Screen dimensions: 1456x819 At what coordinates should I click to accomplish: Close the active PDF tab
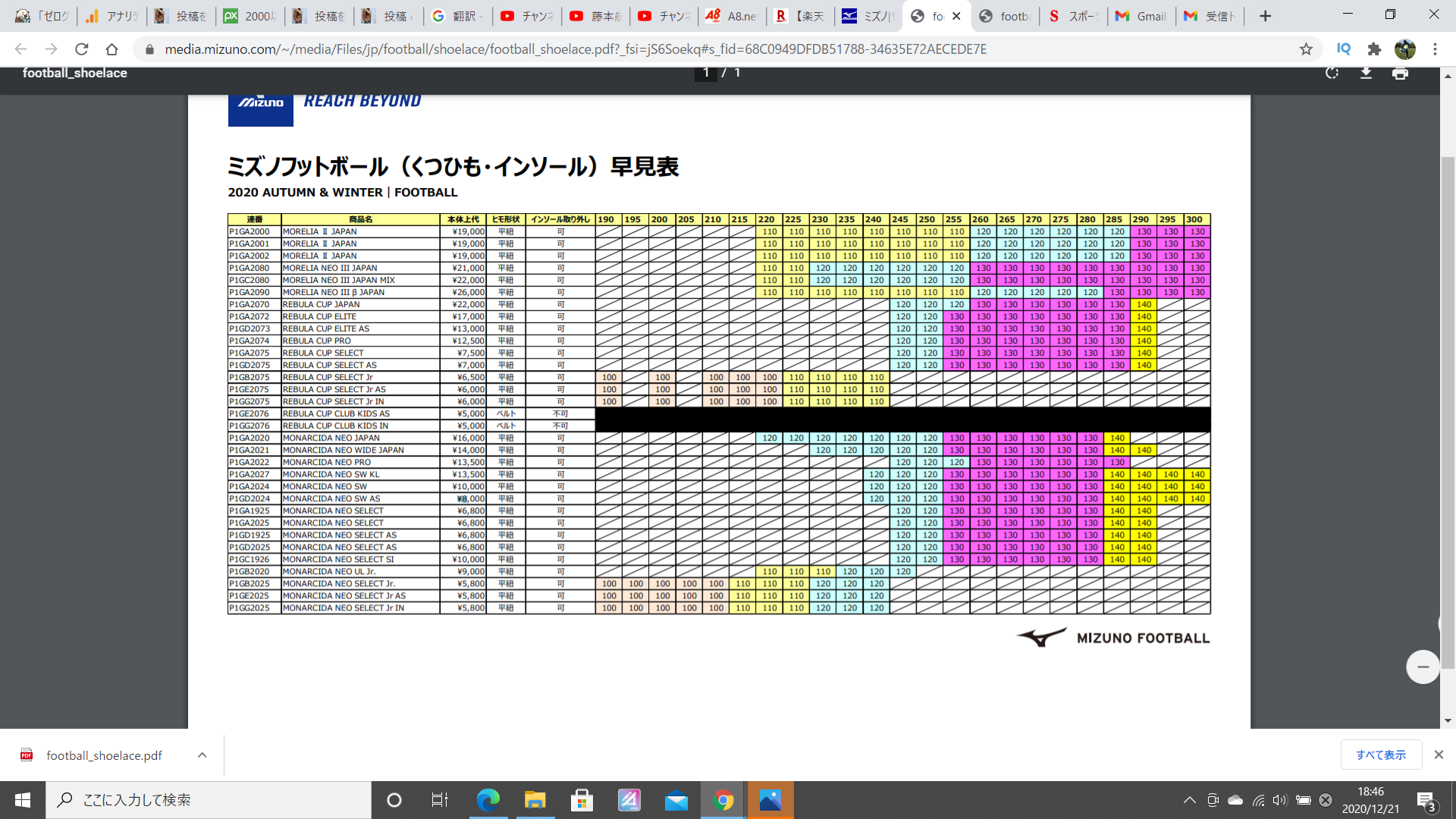[x=956, y=16]
